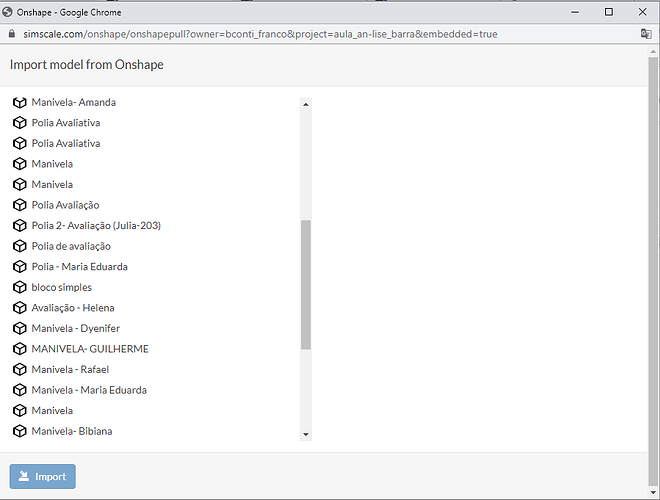Select the Manivela - Dyenifer model
Viewport: 660px width, 500px height.
point(76,328)
